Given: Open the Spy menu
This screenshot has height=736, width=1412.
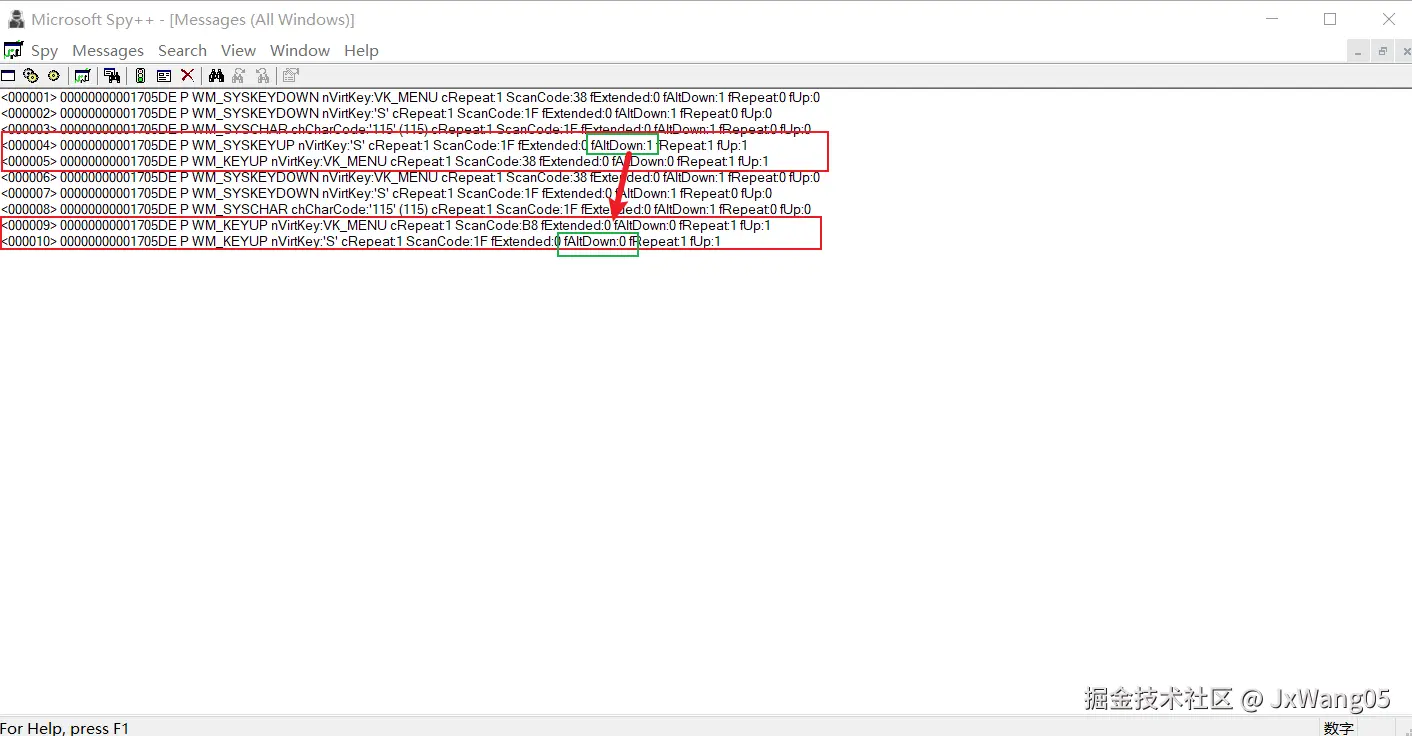Looking at the screenshot, I should [44, 51].
